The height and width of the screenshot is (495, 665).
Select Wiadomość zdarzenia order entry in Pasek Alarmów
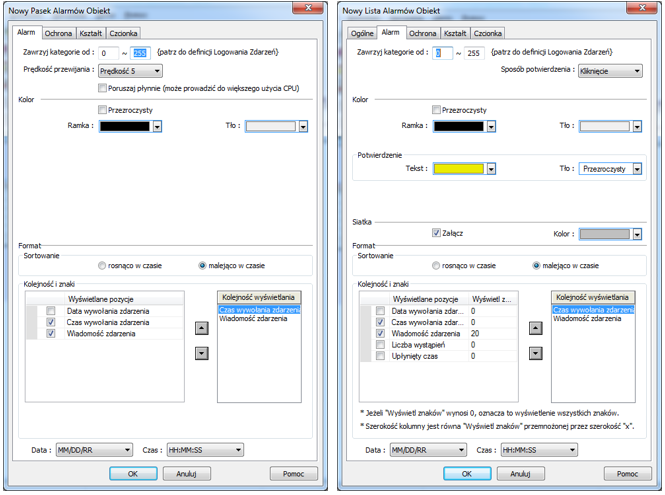tap(253, 319)
